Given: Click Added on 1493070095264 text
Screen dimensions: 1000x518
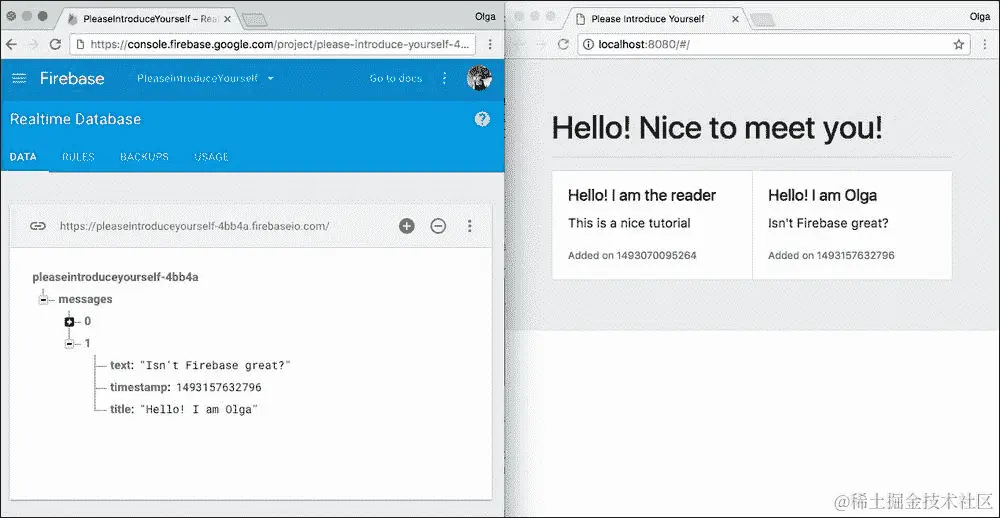Looking at the screenshot, I should [633, 256].
